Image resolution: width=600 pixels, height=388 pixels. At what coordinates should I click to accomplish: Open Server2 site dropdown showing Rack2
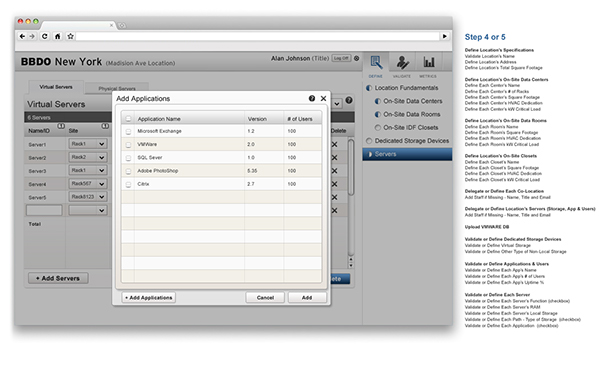(x=88, y=157)
